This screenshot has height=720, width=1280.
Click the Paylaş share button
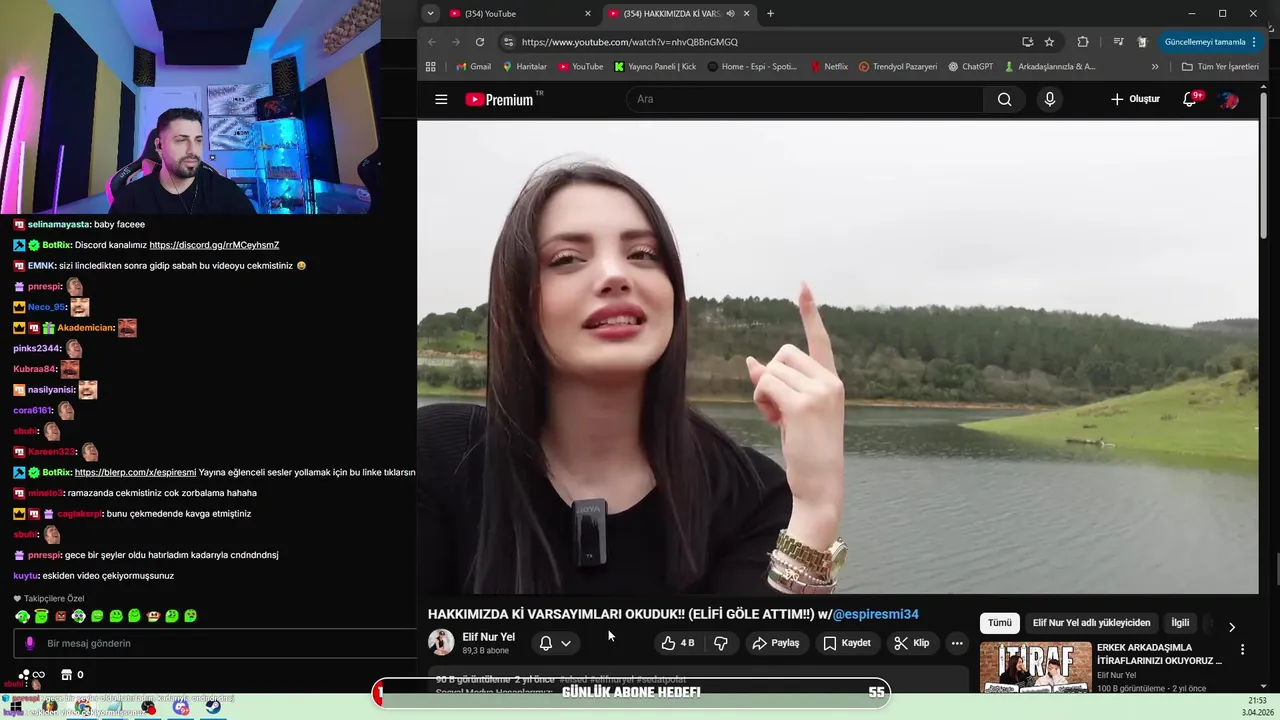(776, 643)
